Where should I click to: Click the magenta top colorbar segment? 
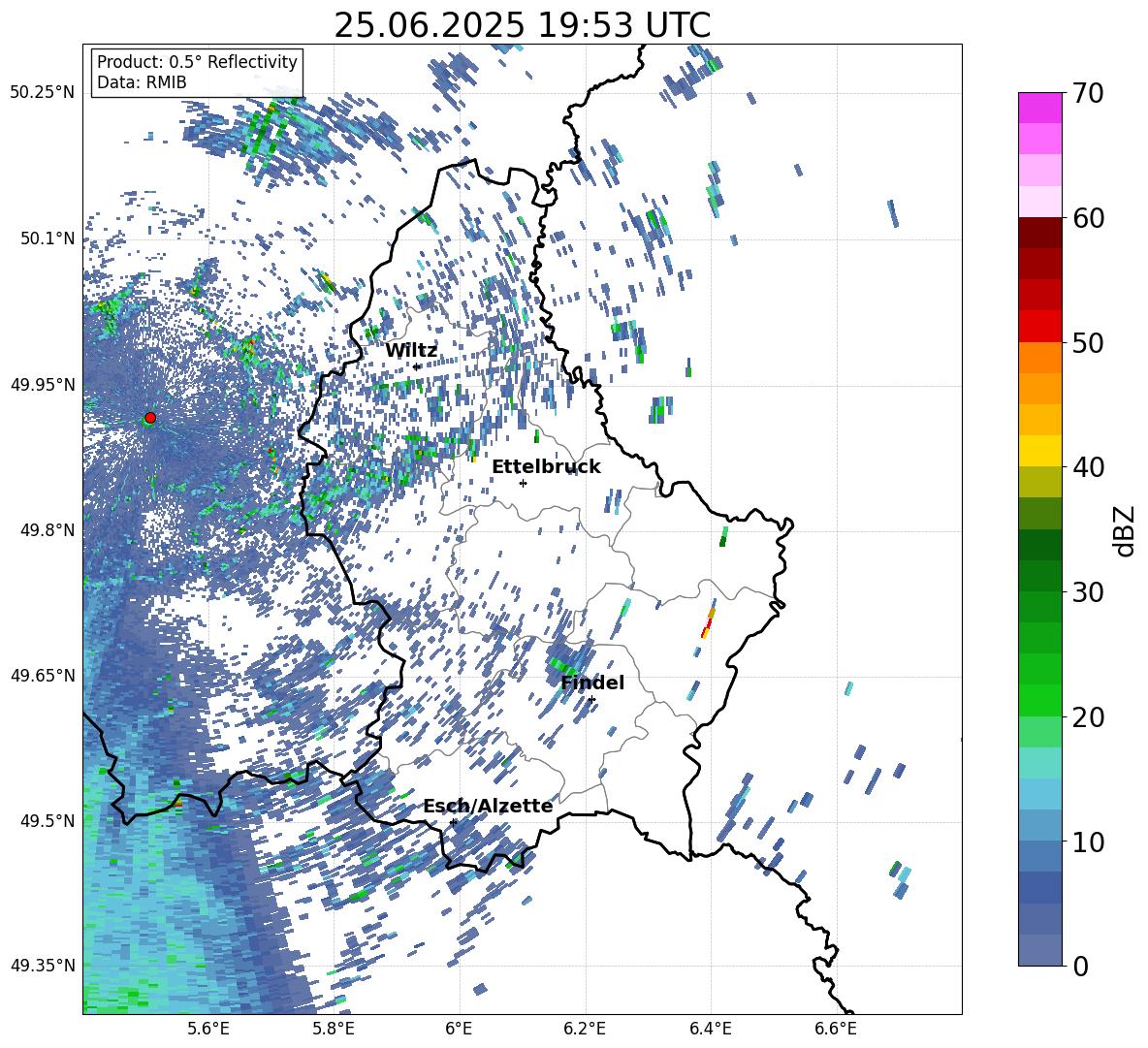(x=1039, y=108)
